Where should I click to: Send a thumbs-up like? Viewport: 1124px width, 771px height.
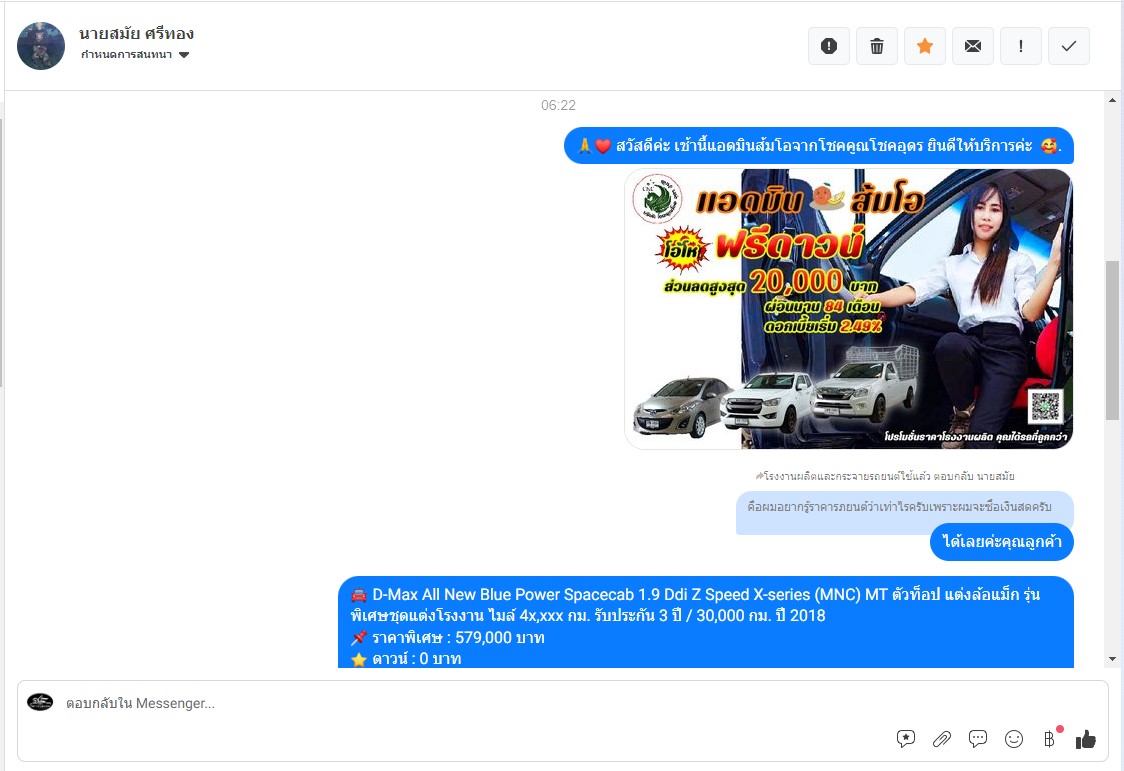pos(1086,739)
